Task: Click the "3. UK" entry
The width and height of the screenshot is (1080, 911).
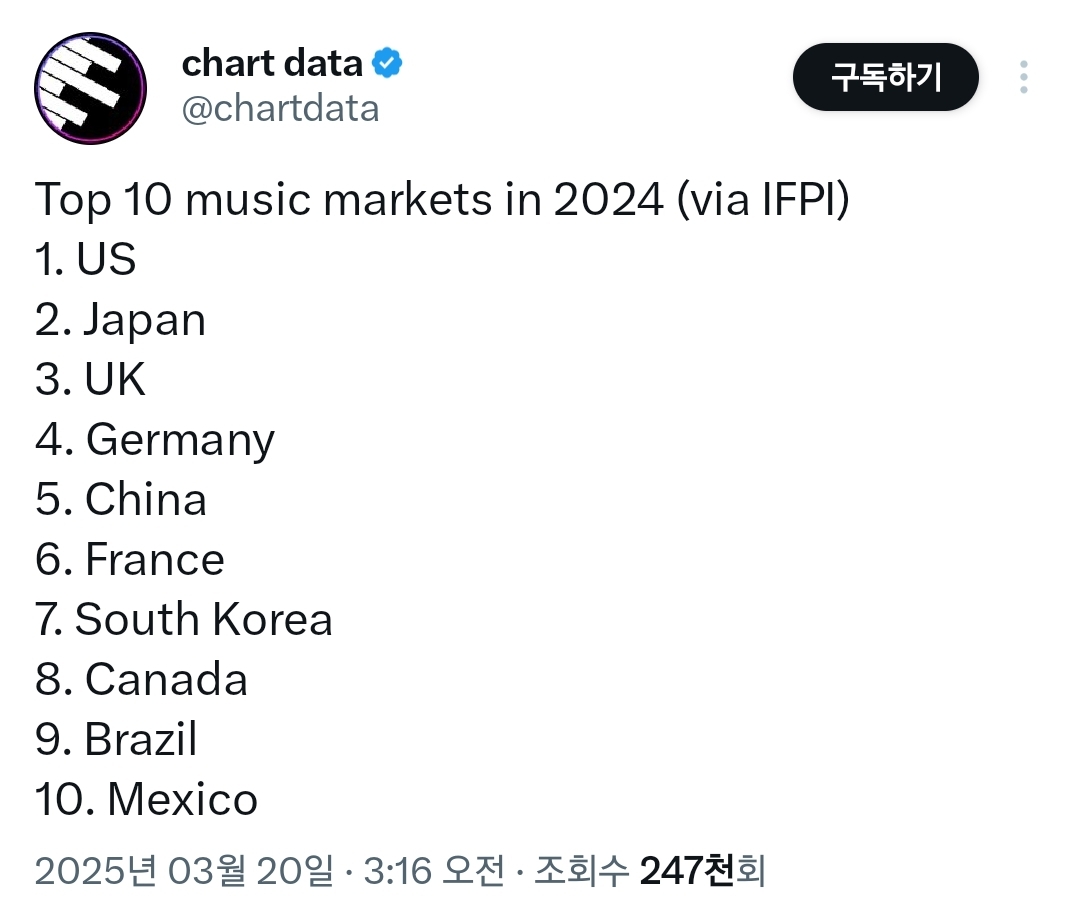Action: point(90,380)
